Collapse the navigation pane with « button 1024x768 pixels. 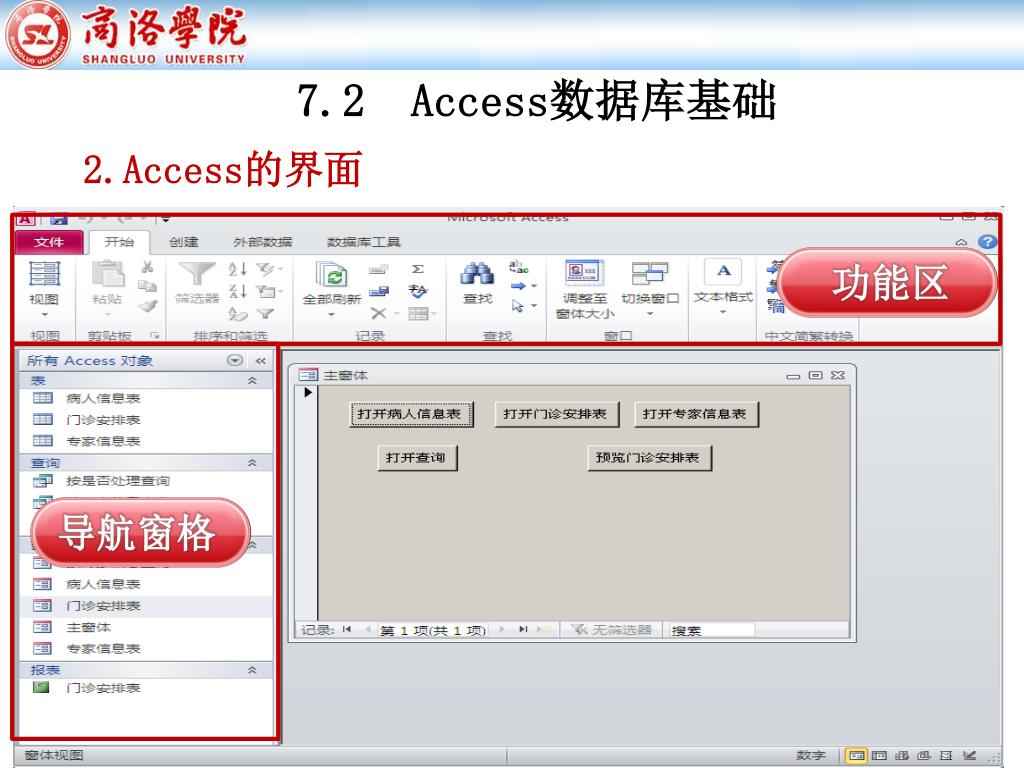[261, 360]
